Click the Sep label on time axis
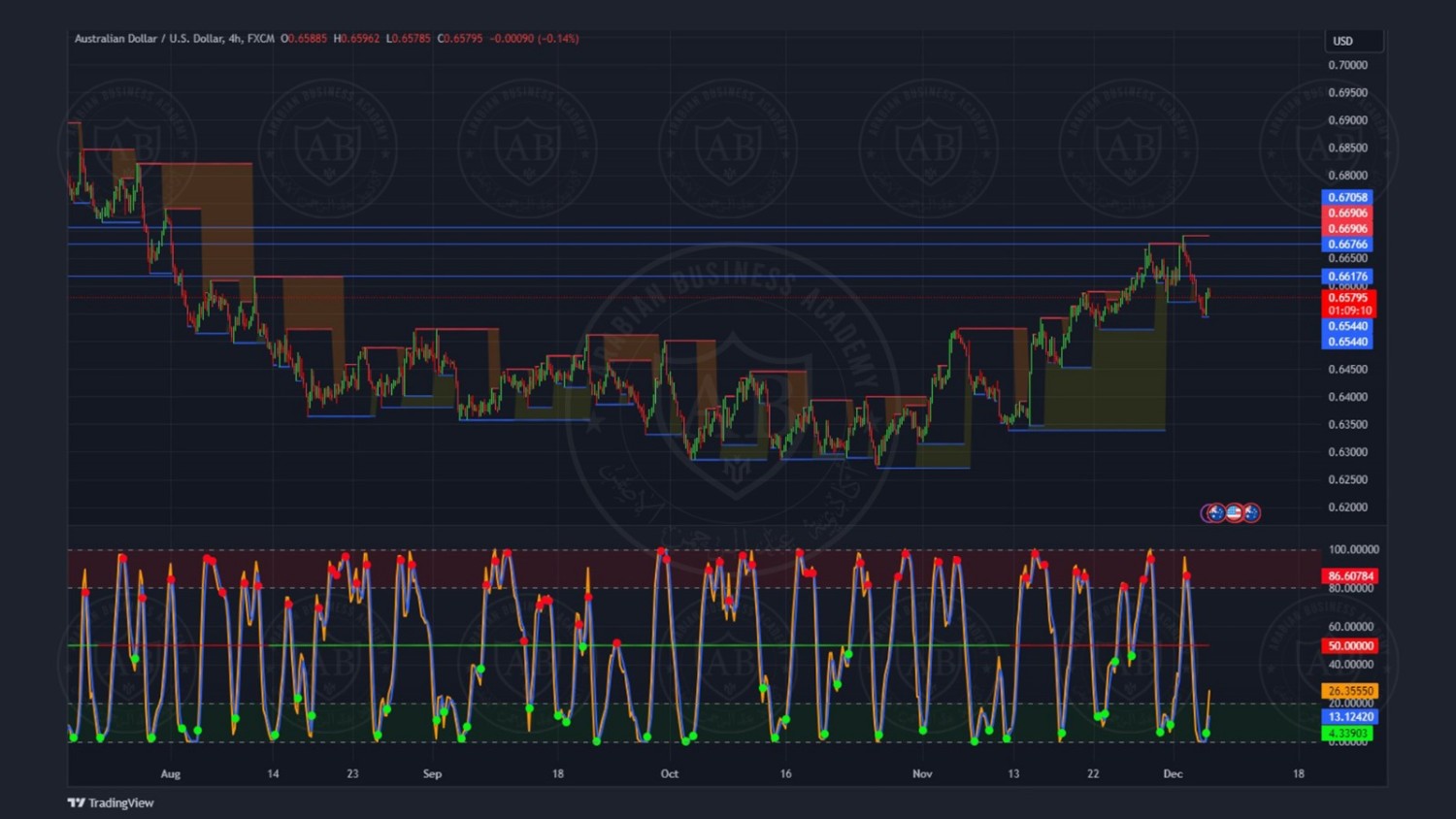Viewport: 1456px width, 819px height. (x=433, y=774)
